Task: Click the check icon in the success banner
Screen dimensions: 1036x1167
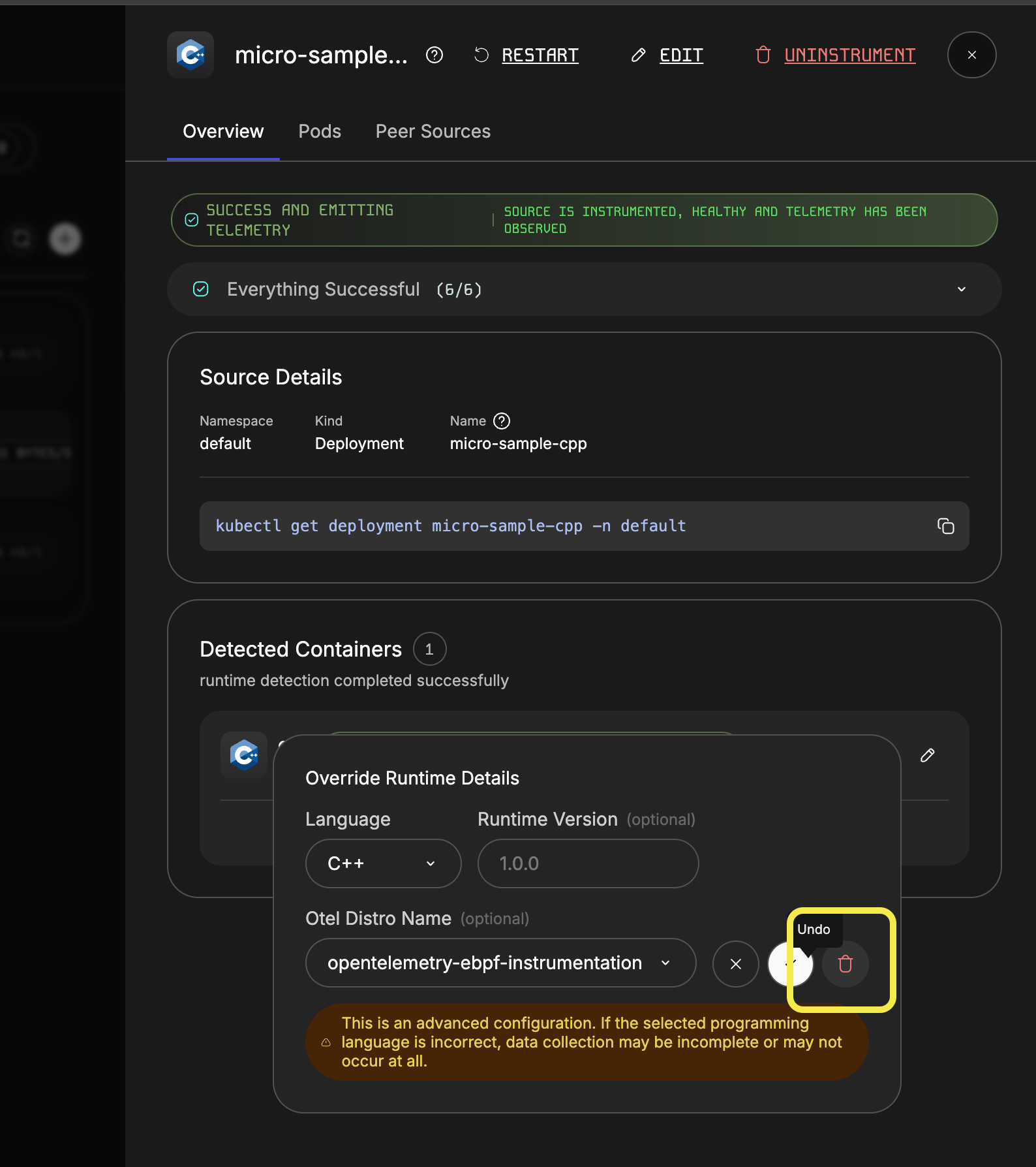Action: pyautogui.click(x=192, y=220)
